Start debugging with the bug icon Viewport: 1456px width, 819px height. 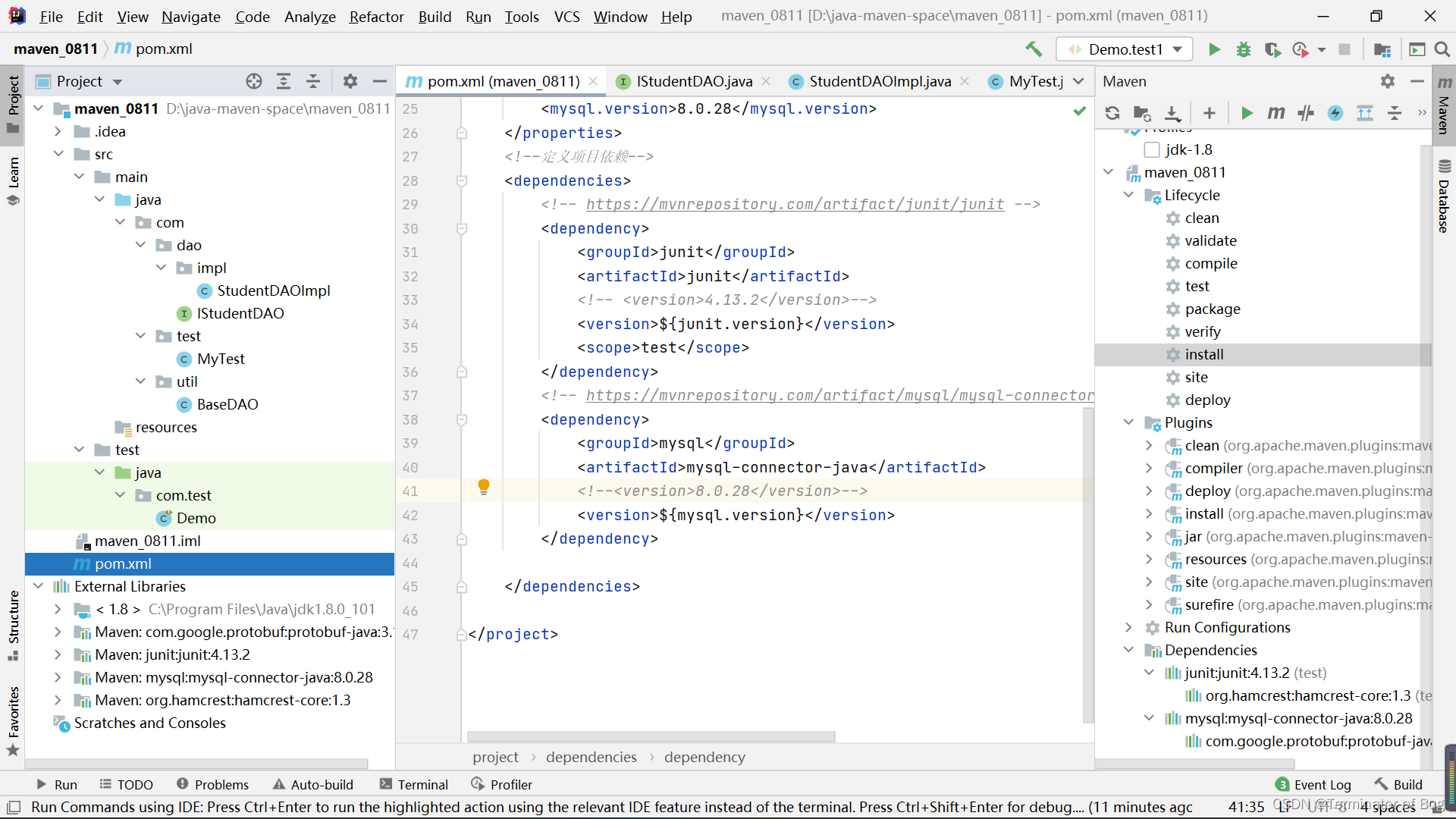click(1244, 49)
